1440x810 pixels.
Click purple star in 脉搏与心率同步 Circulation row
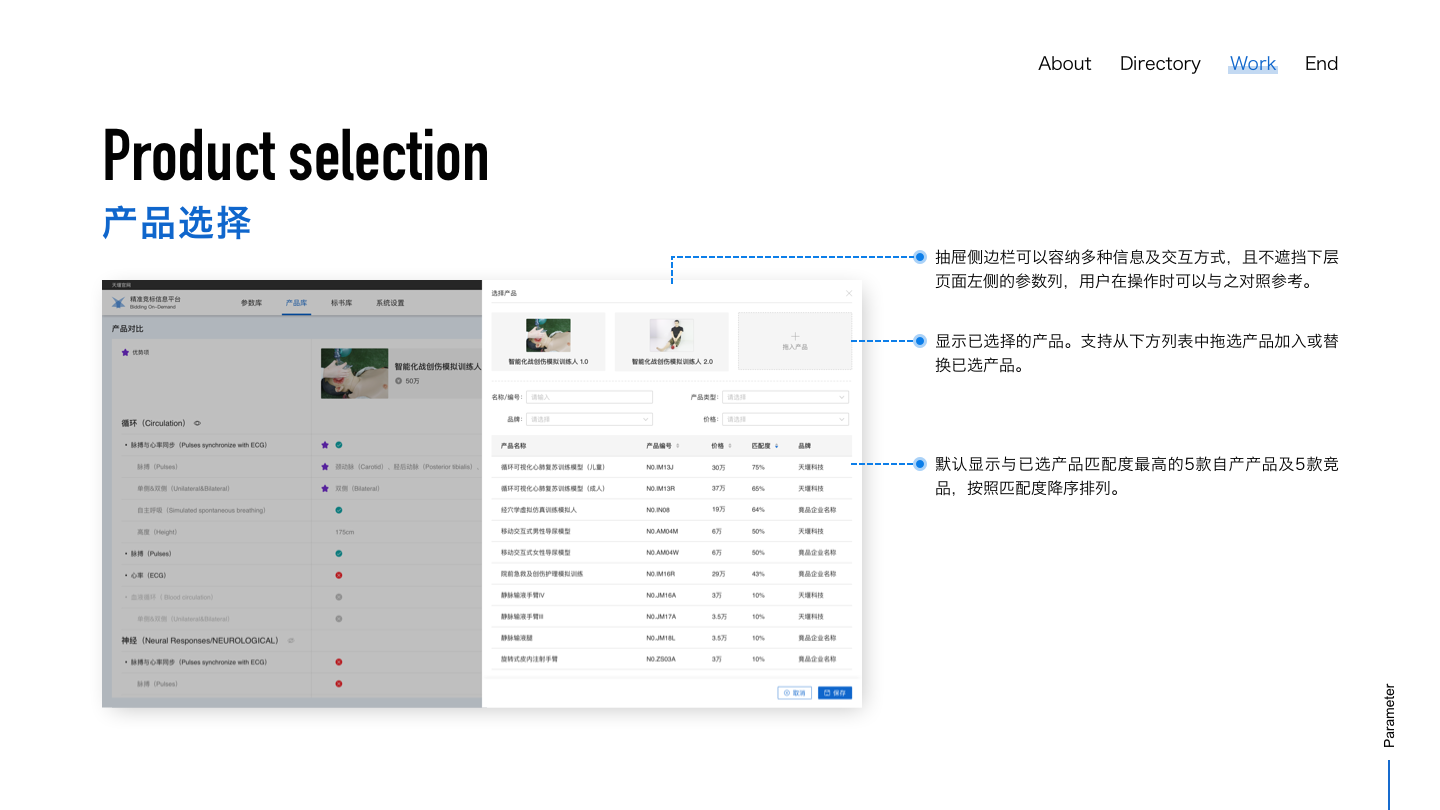click(325, 445)
